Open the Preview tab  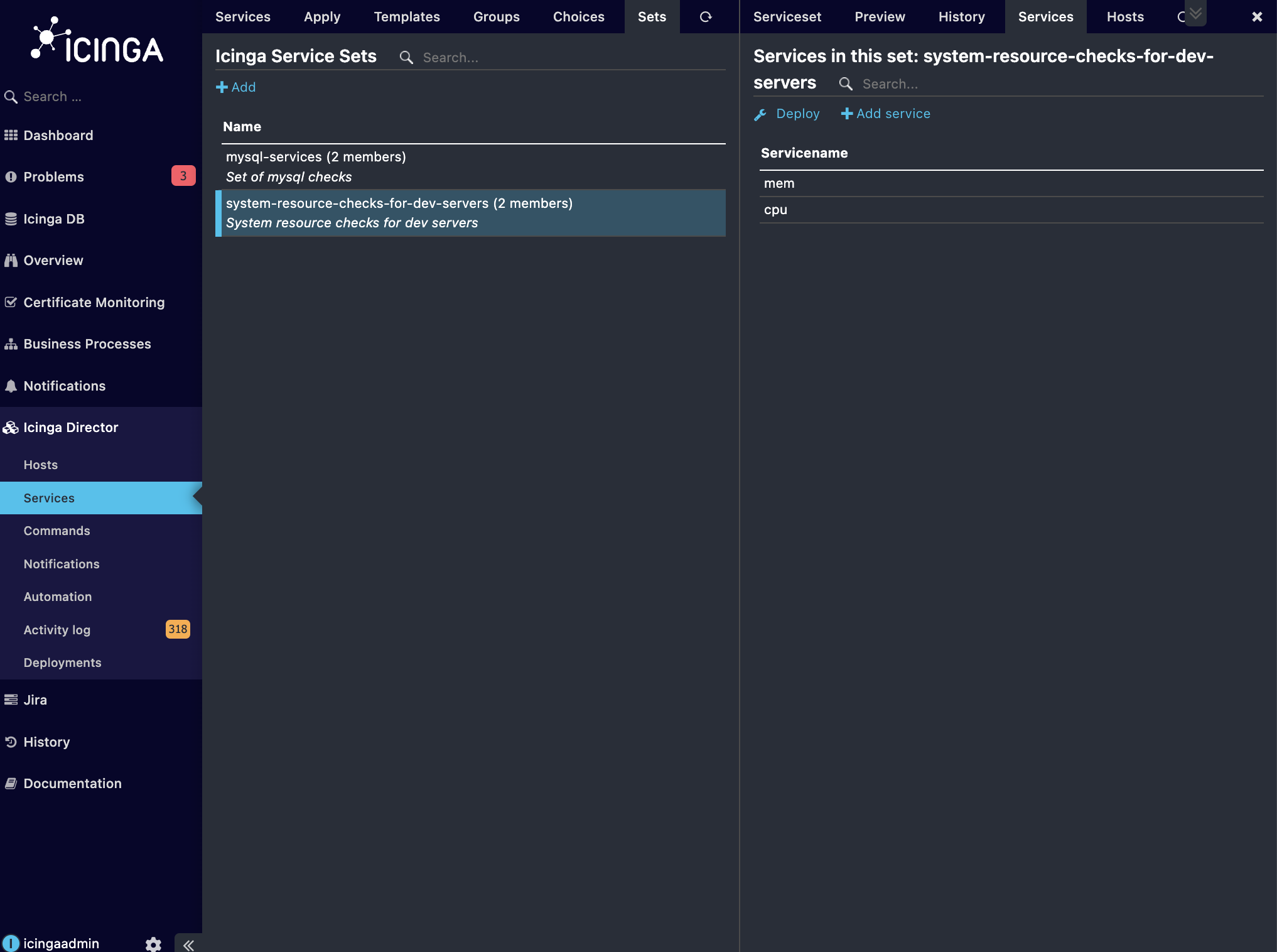[x=880, y=17]
